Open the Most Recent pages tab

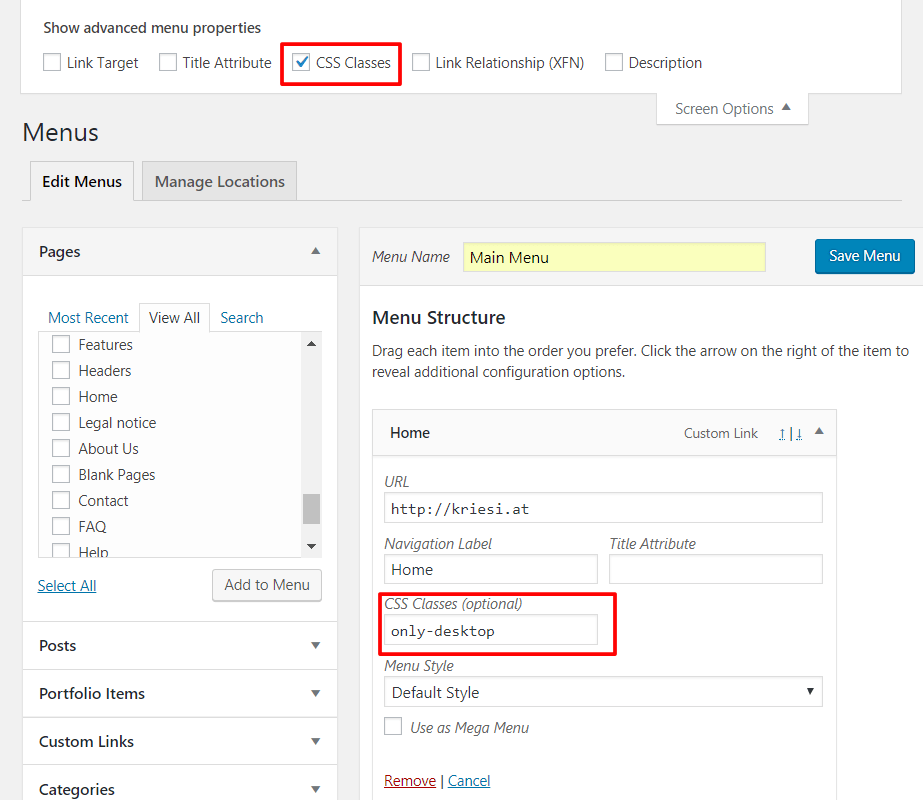point(88,318)
